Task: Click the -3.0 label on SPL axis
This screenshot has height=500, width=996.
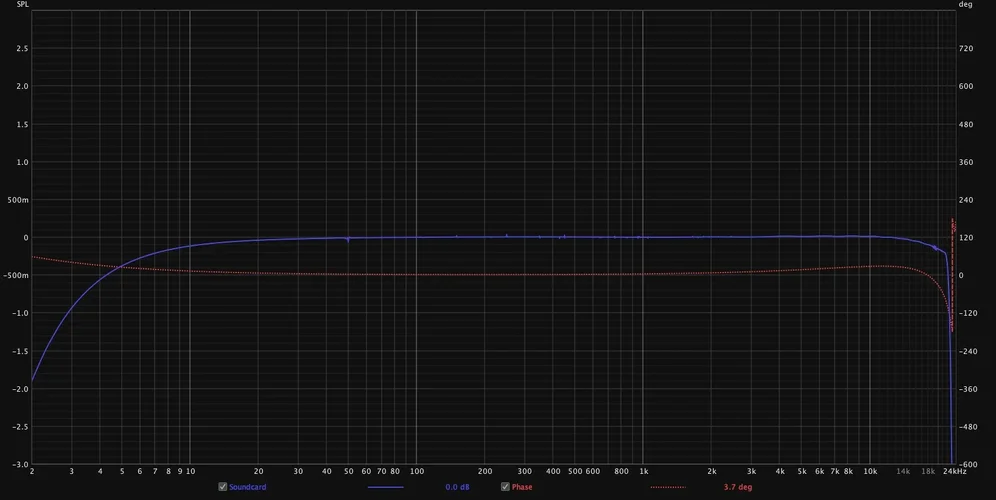Action: click(21, 464)
